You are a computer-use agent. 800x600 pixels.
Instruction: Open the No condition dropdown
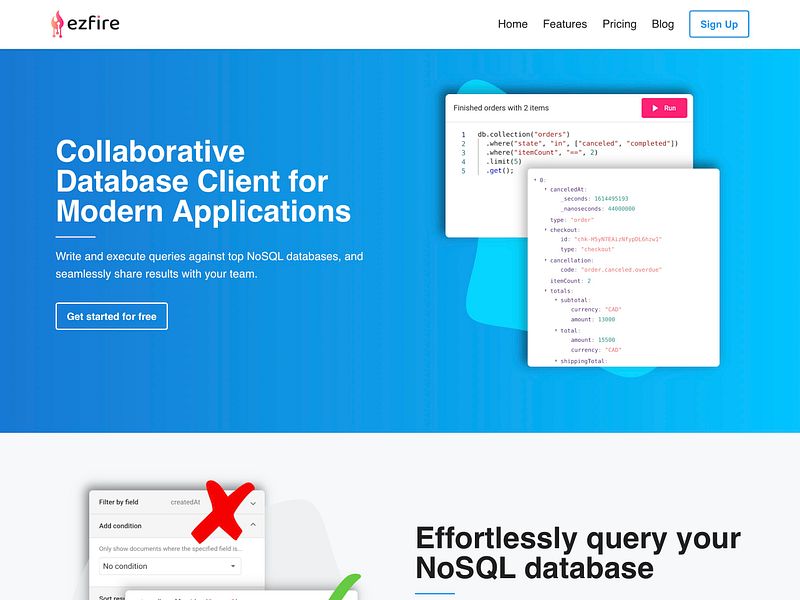coord(170,566)
